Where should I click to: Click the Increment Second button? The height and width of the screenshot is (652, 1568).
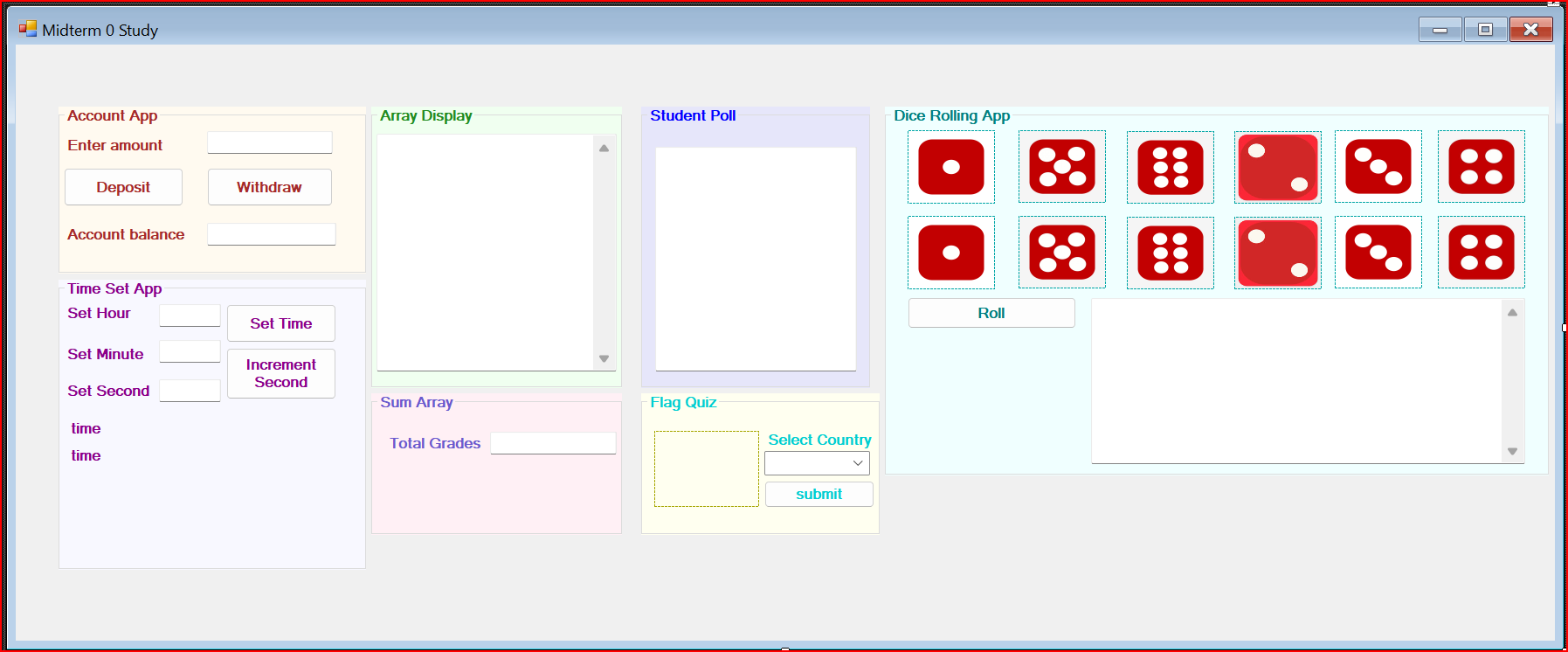281,374
